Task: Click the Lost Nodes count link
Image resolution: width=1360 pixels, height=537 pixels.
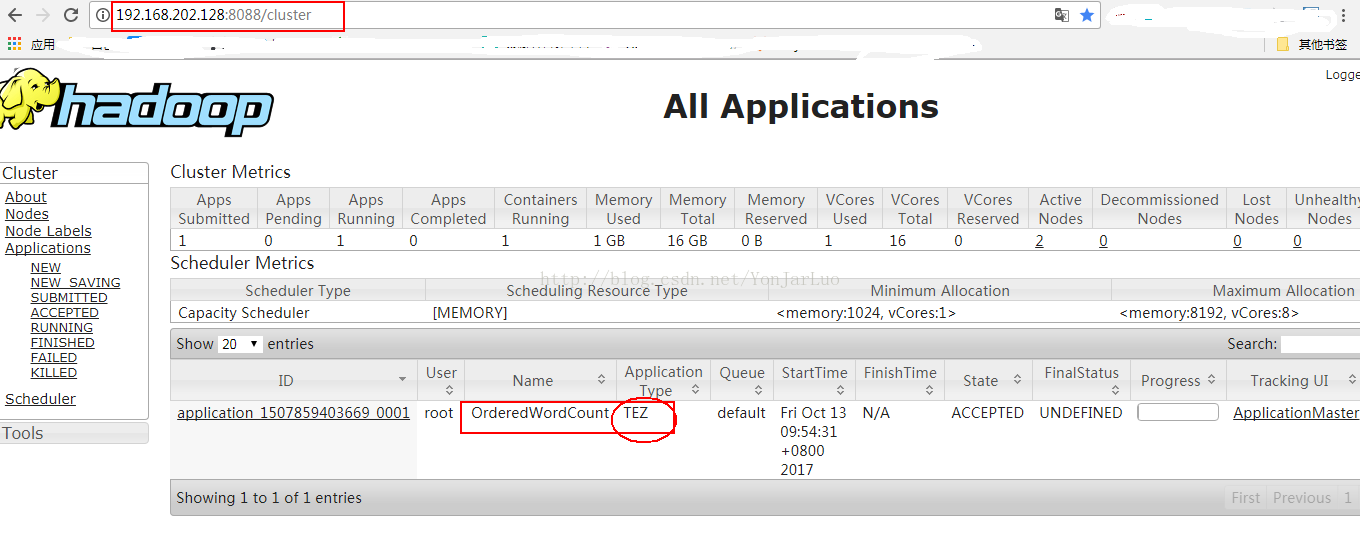Action: point(1237,241)
